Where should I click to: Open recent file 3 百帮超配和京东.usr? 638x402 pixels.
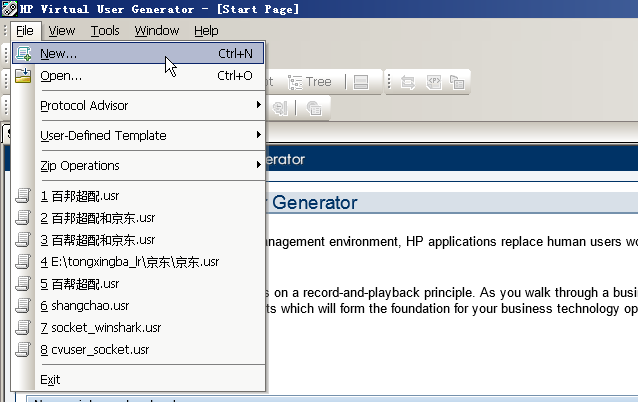click(138, 240)
